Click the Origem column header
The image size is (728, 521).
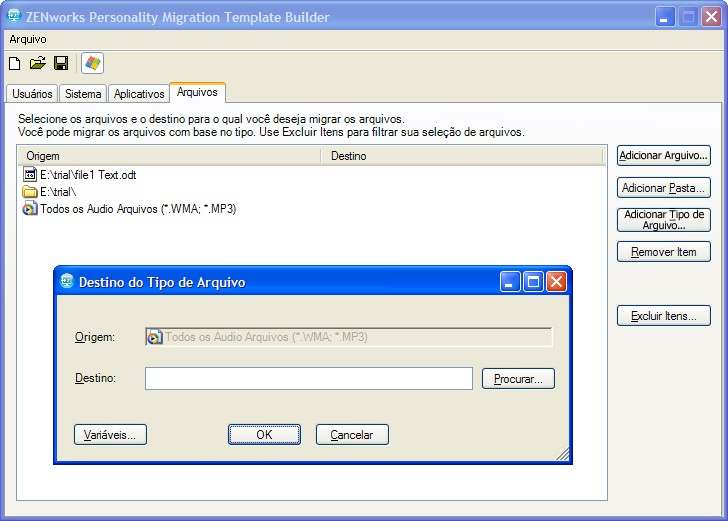169,156
